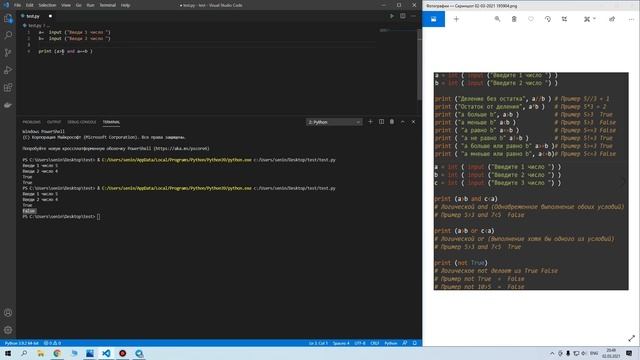The image size is (640, 360).
Task: Switch to the DEBUG CONSOLE panel tab
Action: (82, 122)
